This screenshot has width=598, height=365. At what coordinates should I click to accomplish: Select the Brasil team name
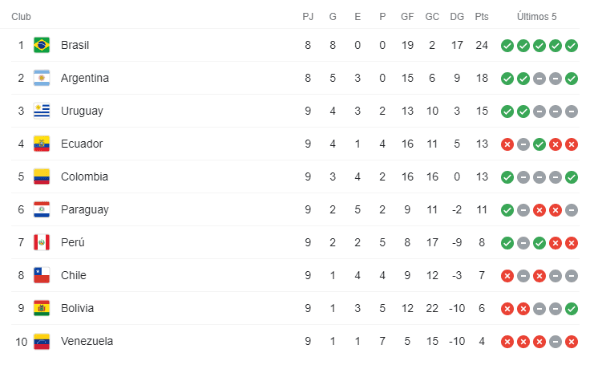pos(75,45)
